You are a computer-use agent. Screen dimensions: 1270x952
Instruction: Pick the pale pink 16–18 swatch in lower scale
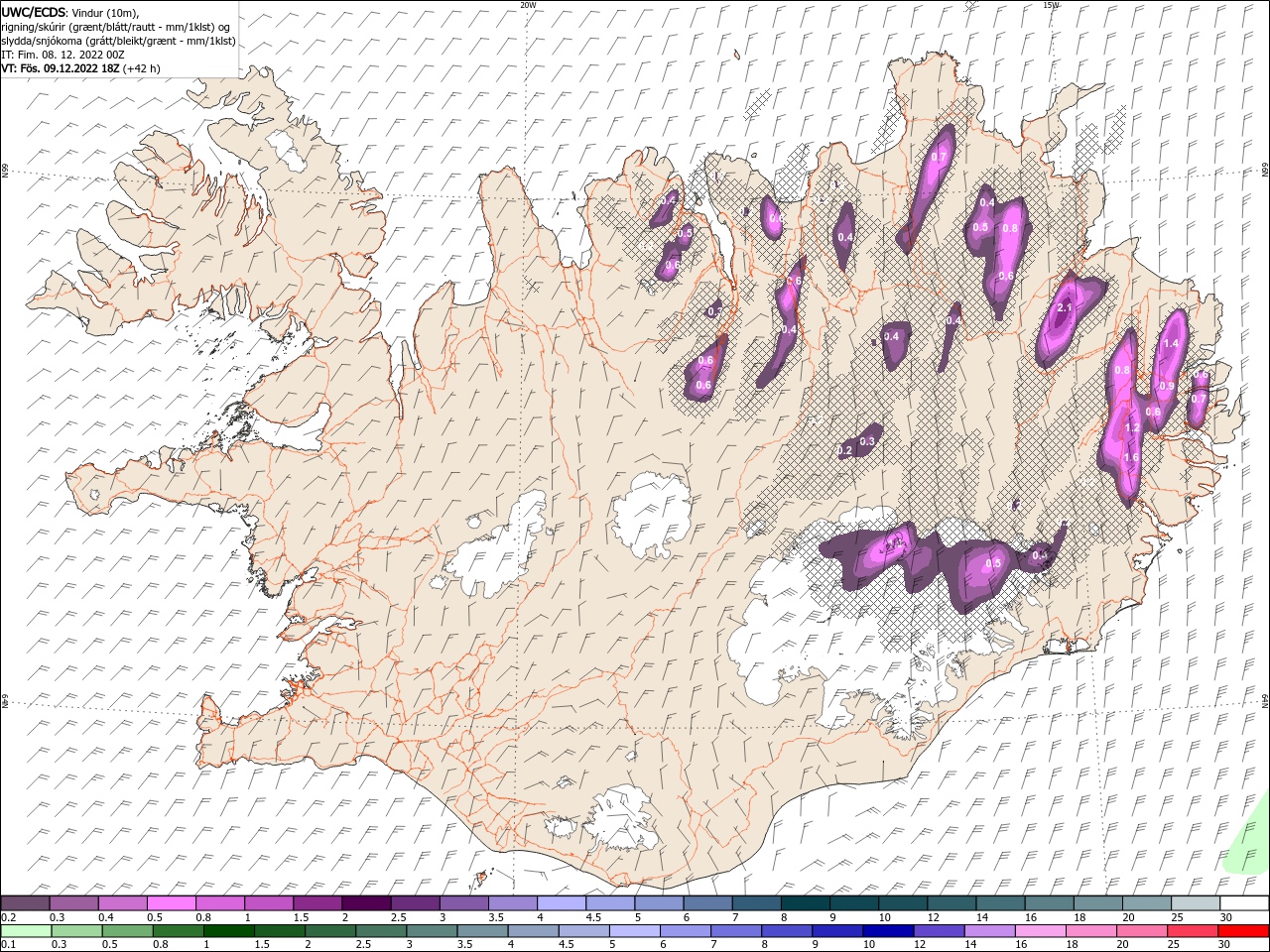(1039, 931)
